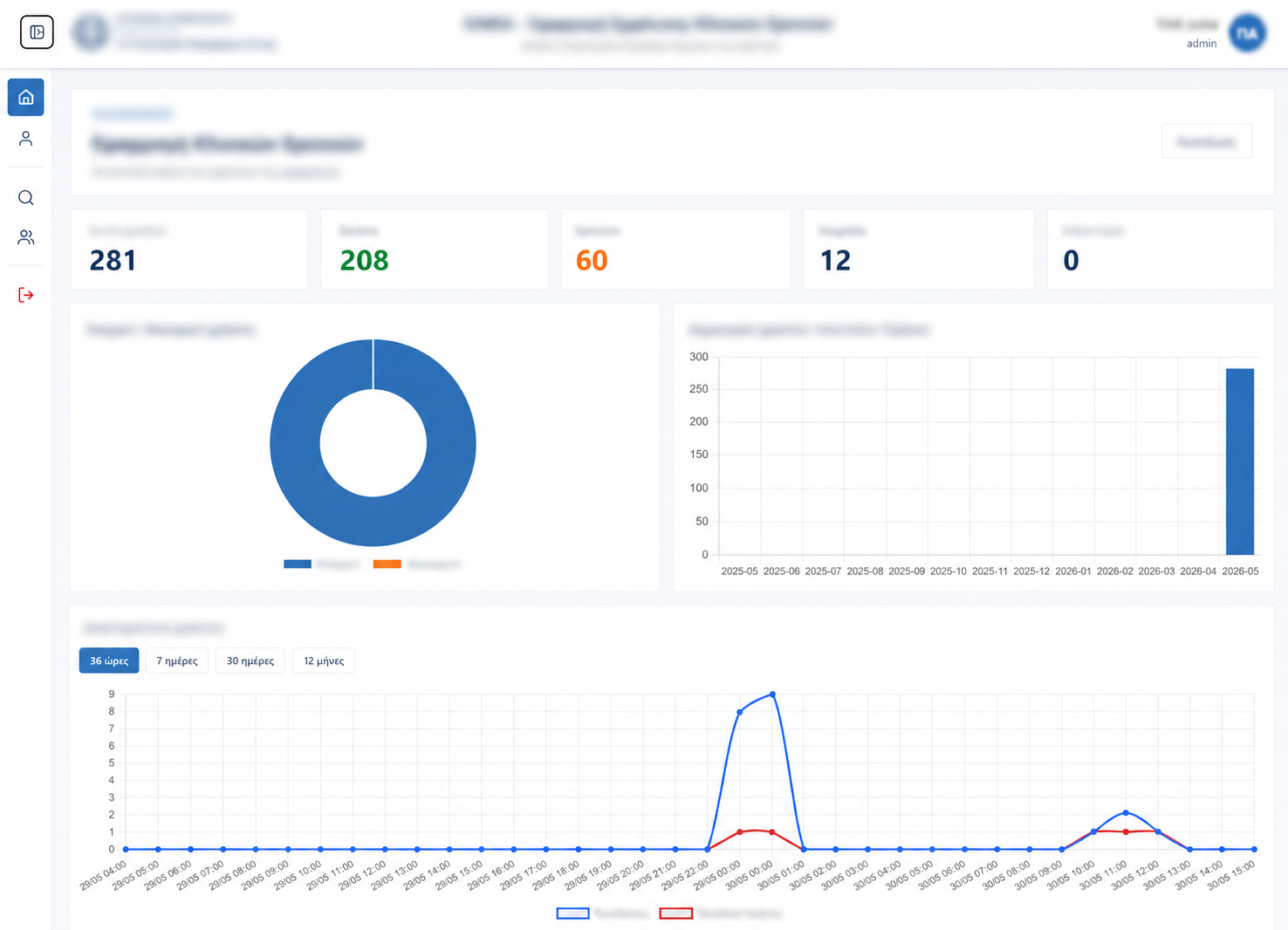This screenshot has height=930, width=1288.
Task: Open the user avatar at top right
Action: pyautogui.click(x=1247, y=32)
